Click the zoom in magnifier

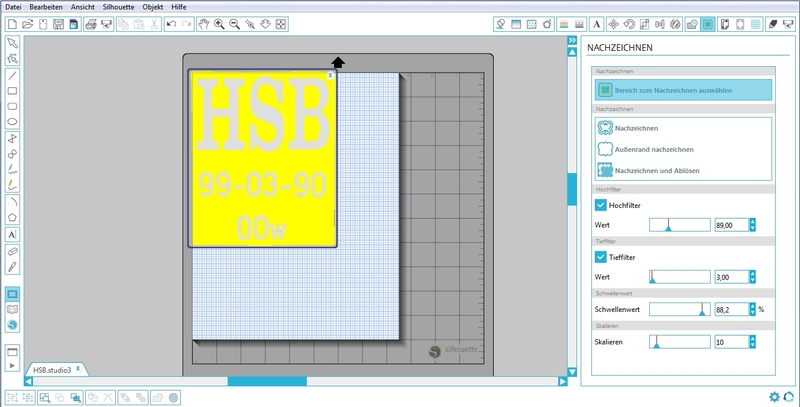(x=219, y=23)
